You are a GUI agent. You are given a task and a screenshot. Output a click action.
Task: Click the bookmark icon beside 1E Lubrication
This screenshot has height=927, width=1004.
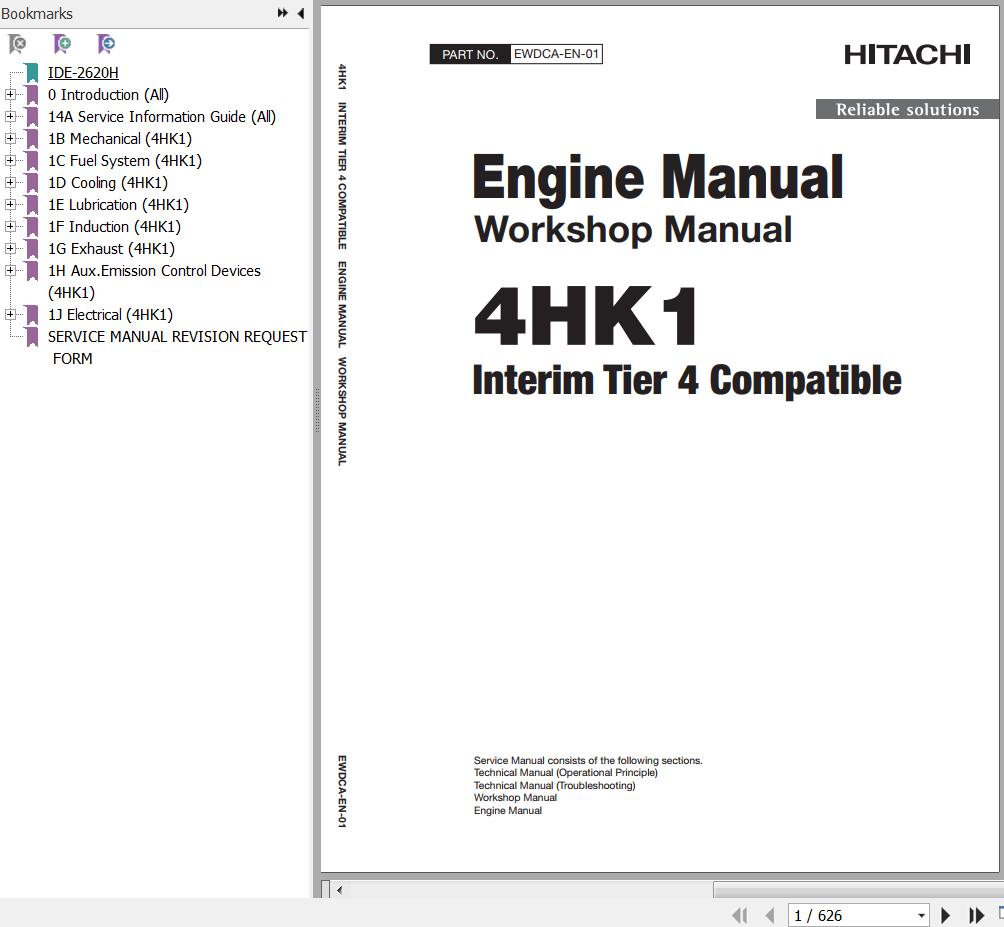tap(32, 205)
